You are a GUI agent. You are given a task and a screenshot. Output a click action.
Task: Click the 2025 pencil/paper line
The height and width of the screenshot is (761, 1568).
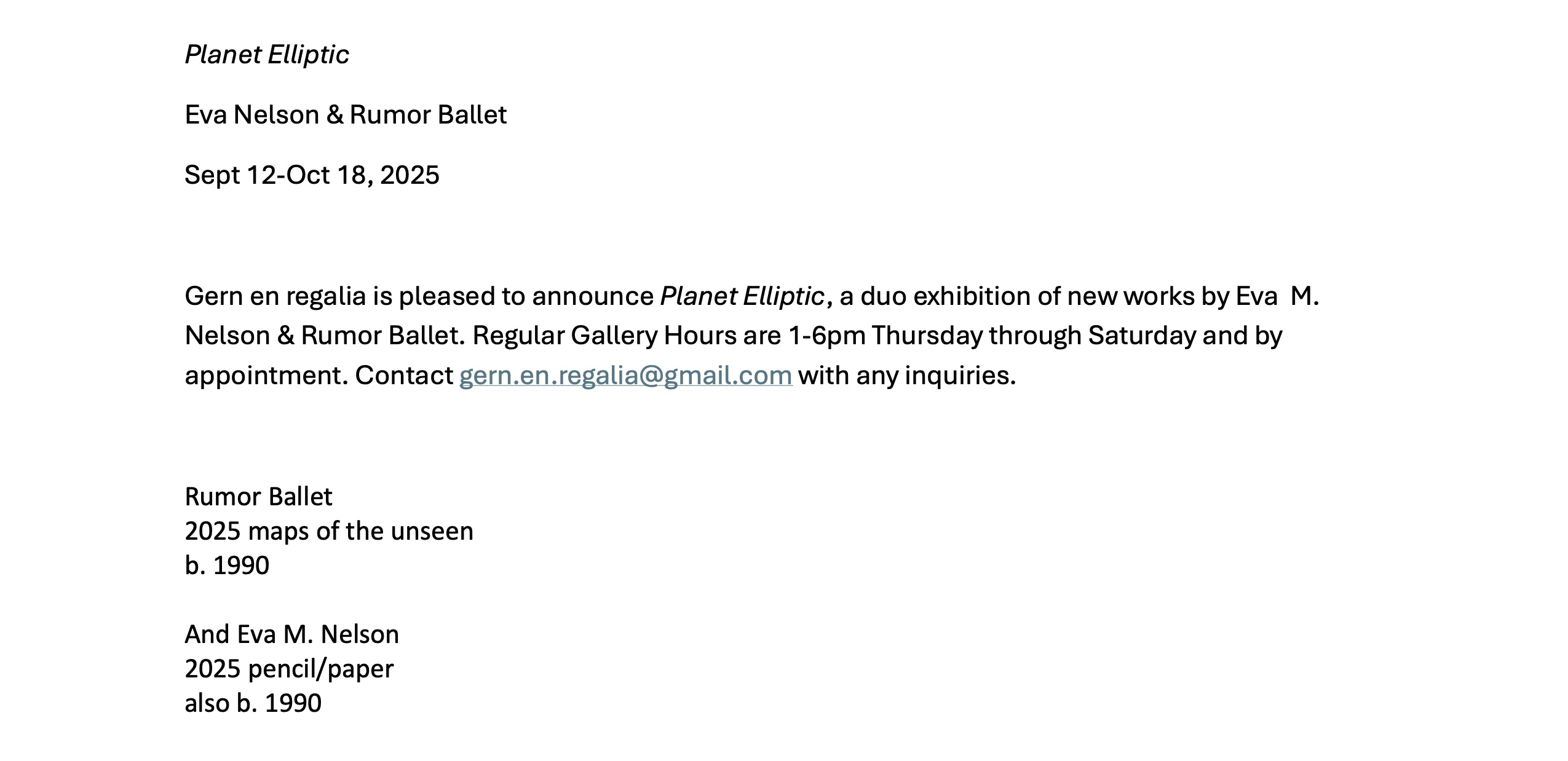tap(289, 669)
